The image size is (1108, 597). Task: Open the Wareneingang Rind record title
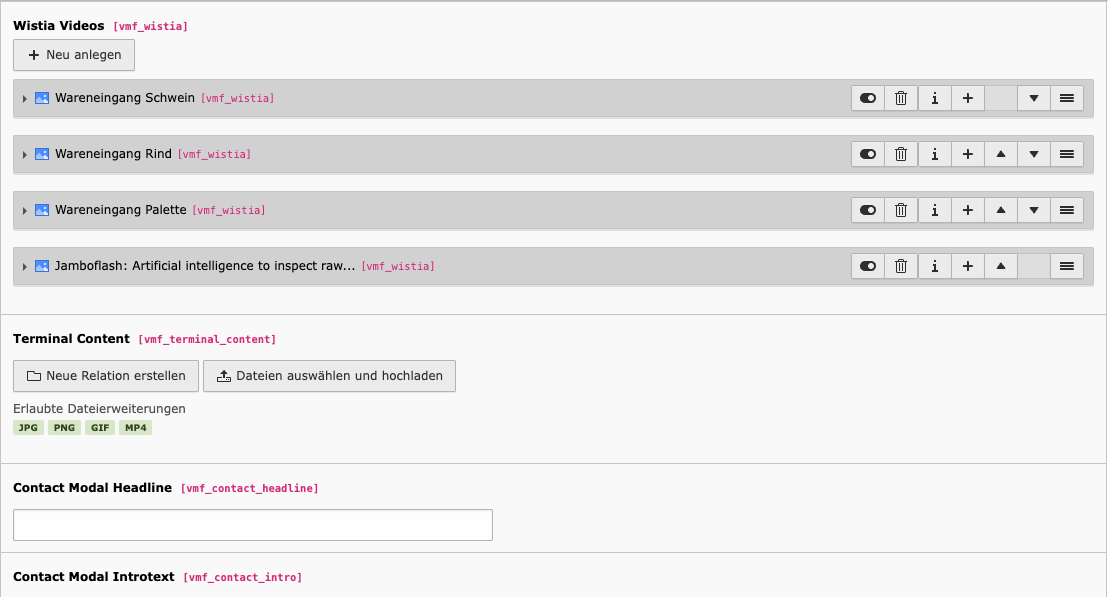113,154
